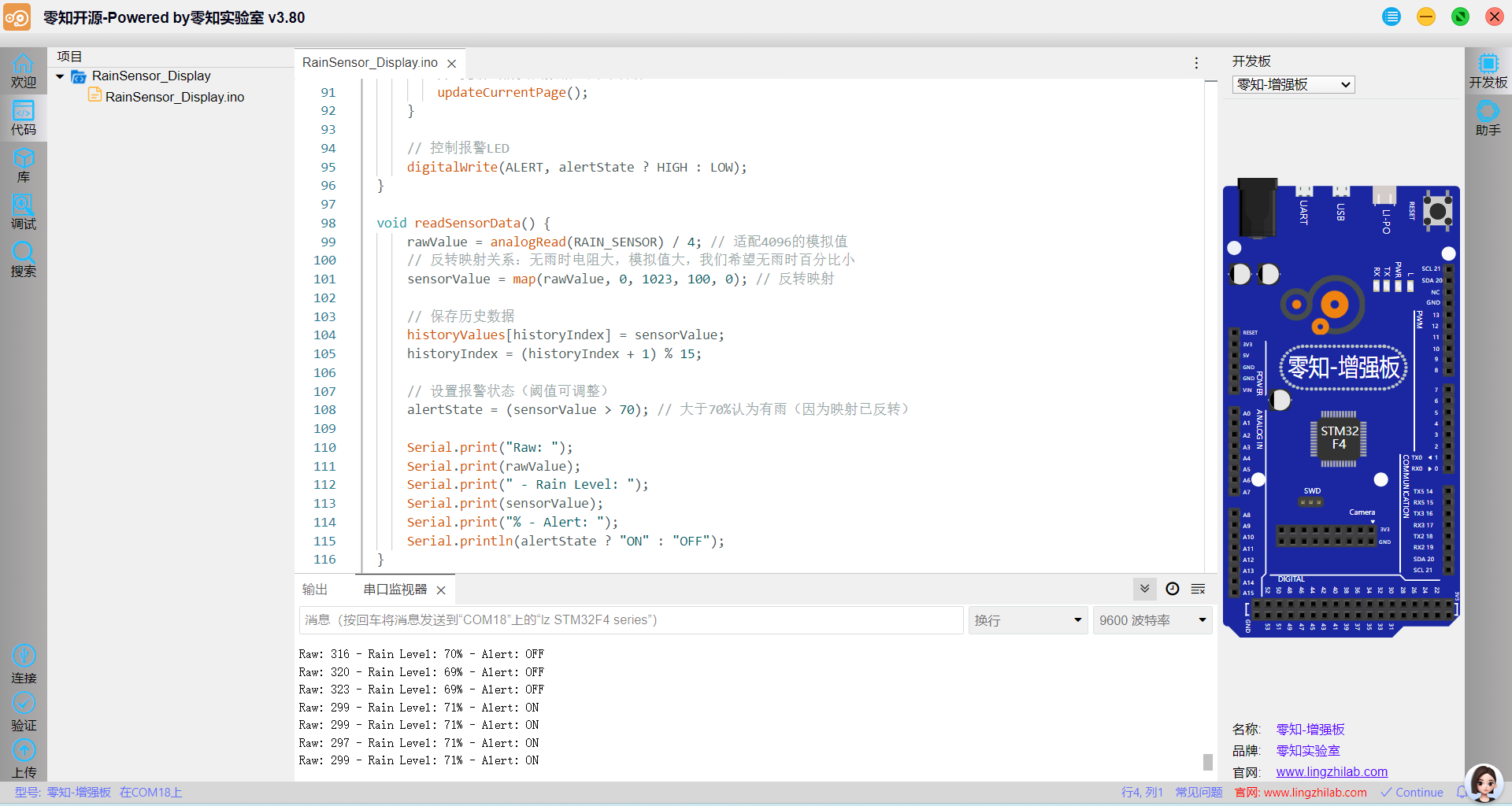Click the 型号: 零知-增强板 status text
The width and height of the screenshot is (1512, 806).
pyautogui.click(x=63, y=793)
